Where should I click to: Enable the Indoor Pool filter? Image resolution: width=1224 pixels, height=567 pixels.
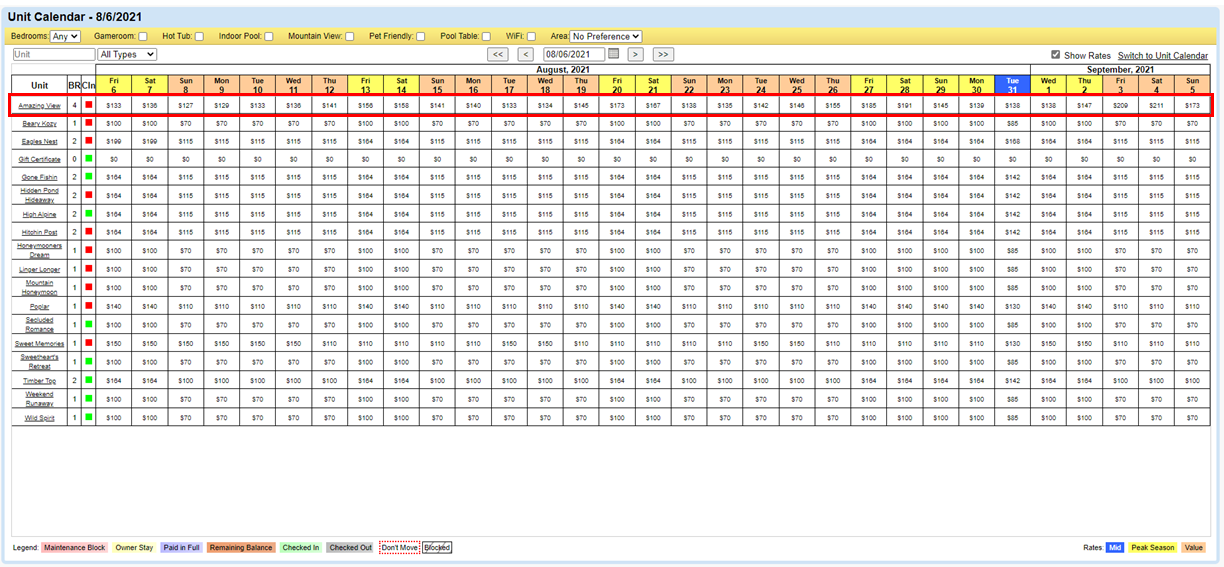pos(269,36)
